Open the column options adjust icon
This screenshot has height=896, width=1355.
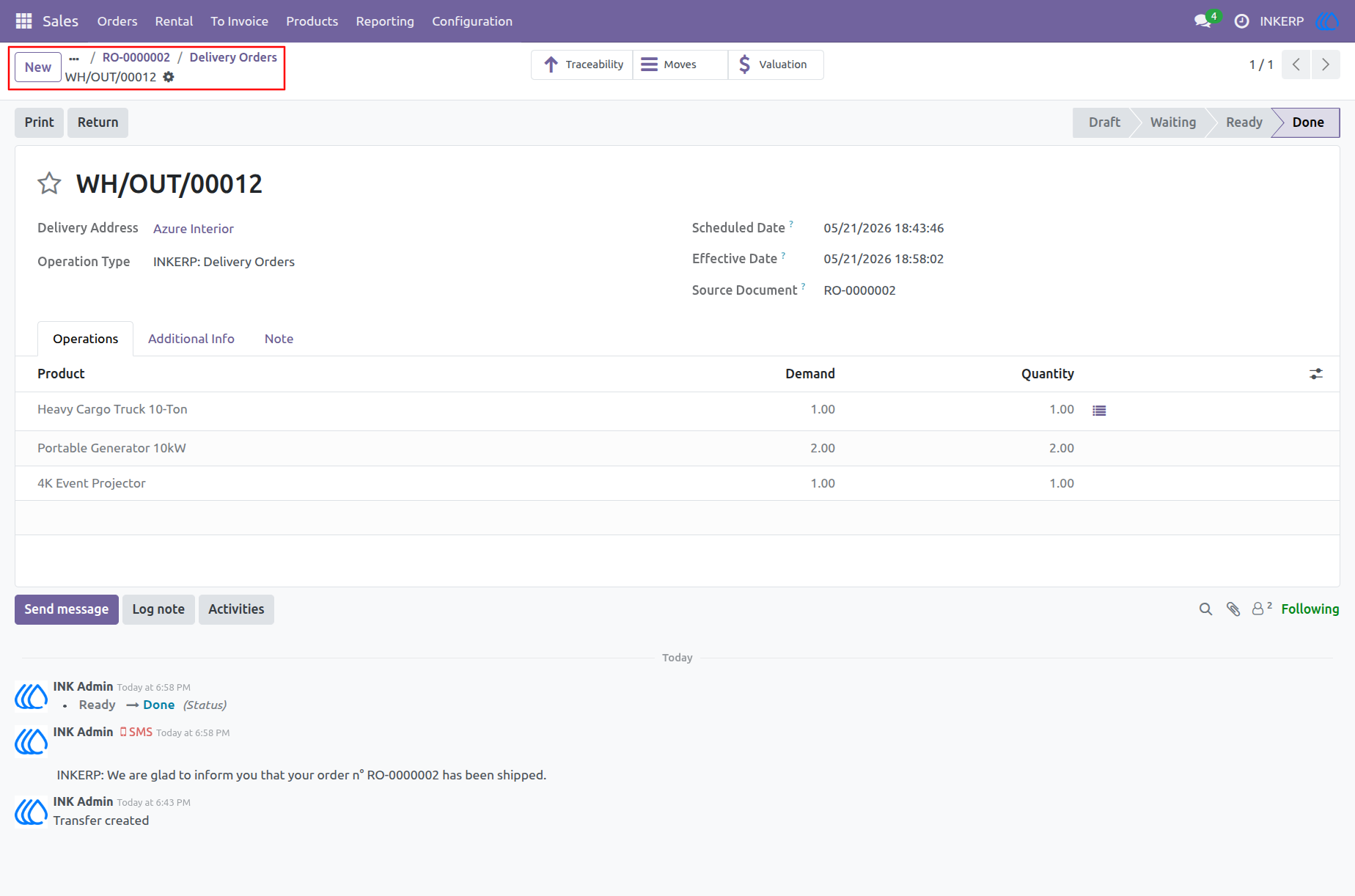click(1316, 374)
